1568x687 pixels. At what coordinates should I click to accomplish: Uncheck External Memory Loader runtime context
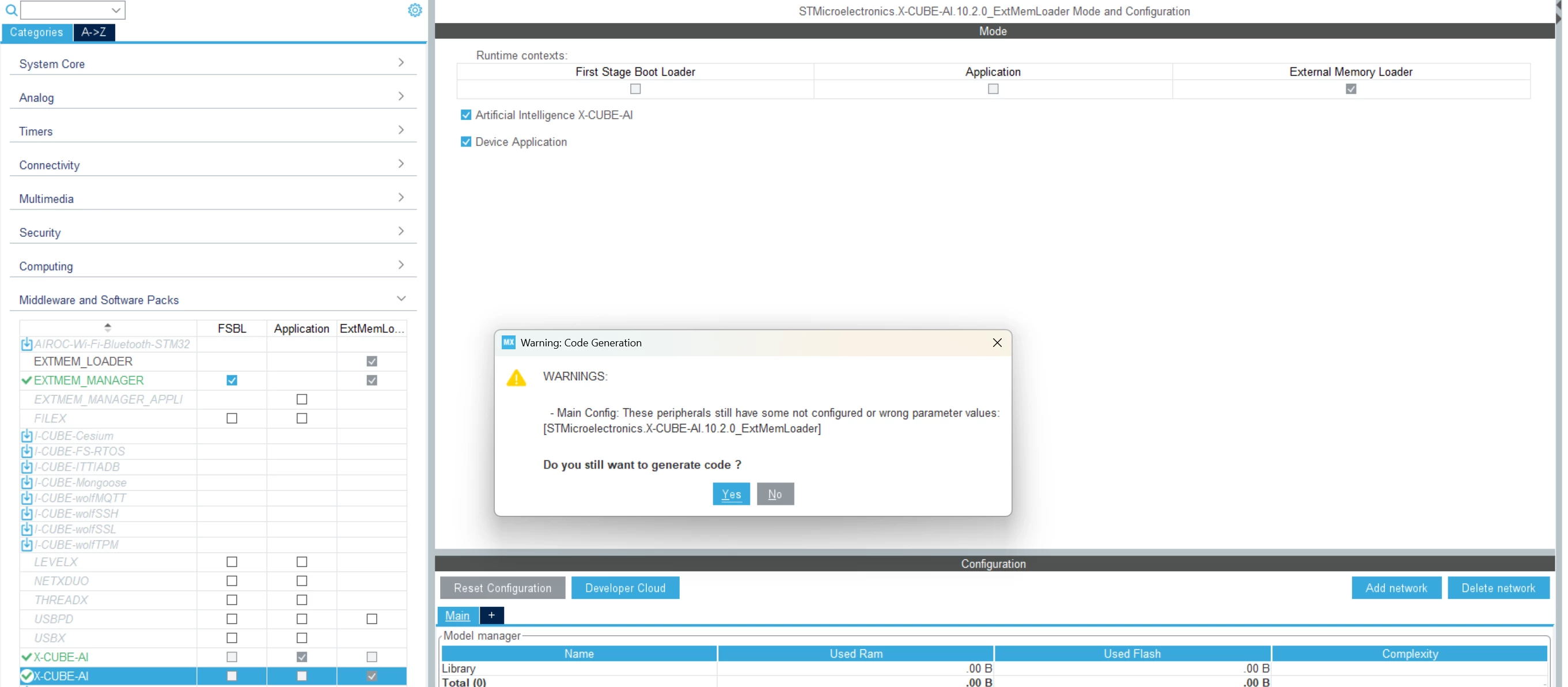pos(1351,89)
